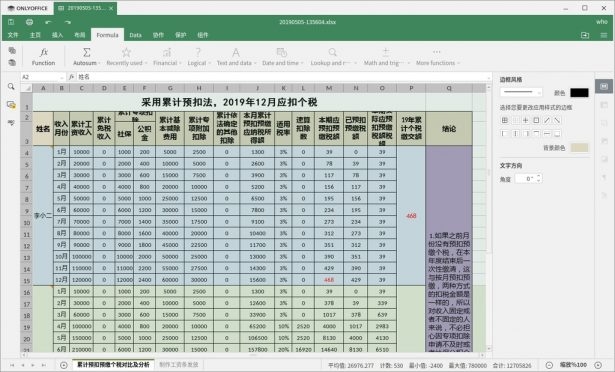Zoom in using the plus icon
The width and height of the screenshot is (615, 372).
tap(598, 365)
